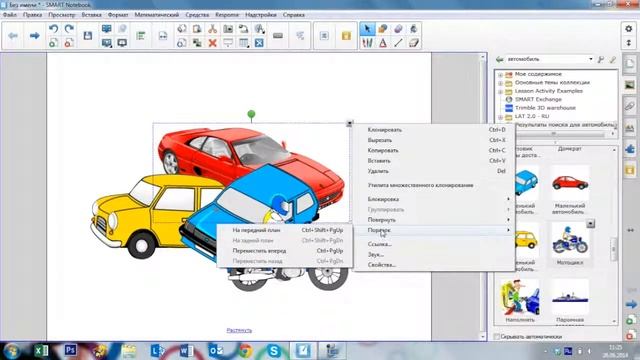Type in the 'автомобиль' gallery search field

point(546,60)
